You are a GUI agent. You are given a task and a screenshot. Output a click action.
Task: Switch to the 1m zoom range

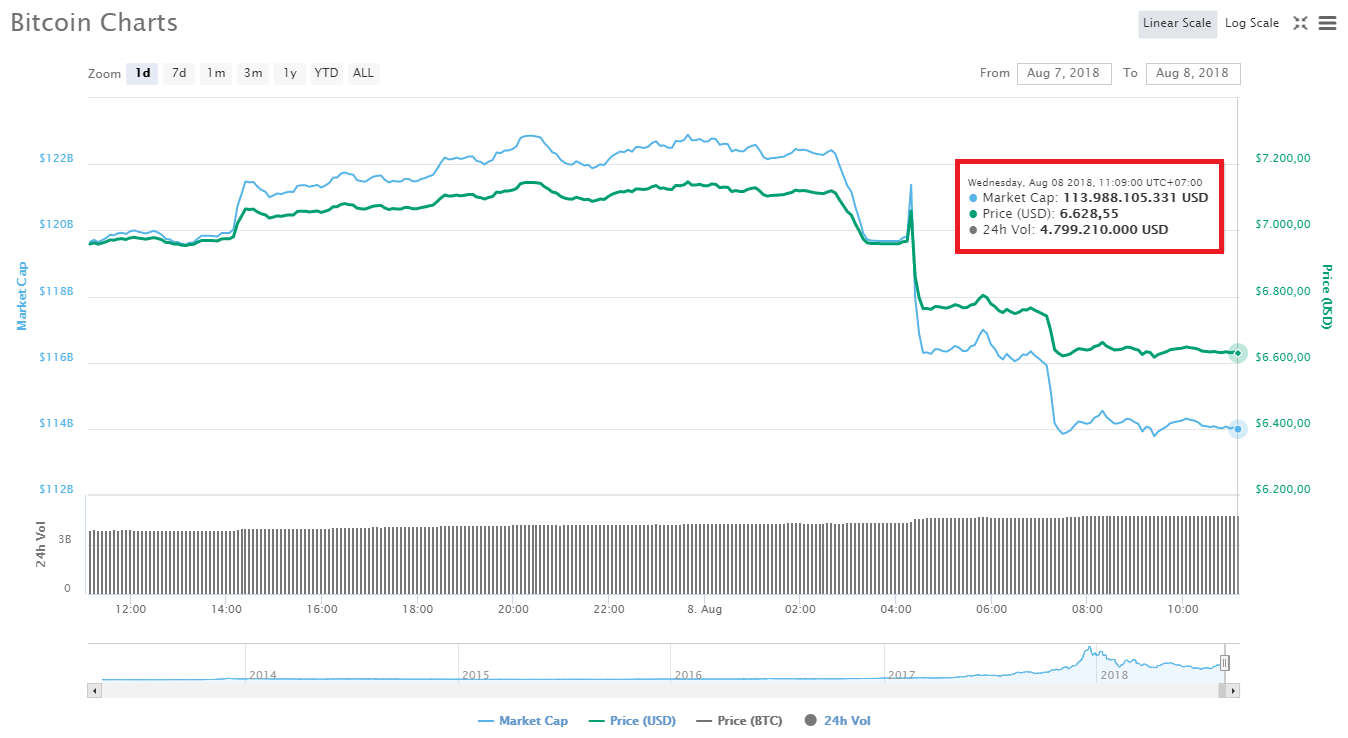pos(215,72)
